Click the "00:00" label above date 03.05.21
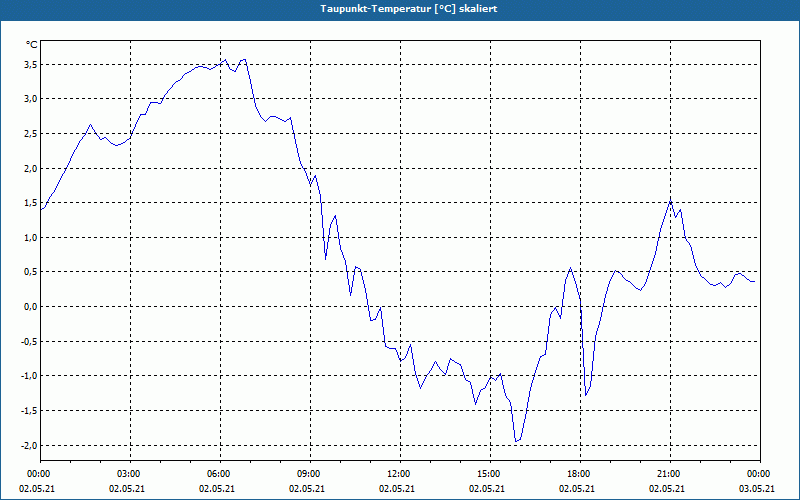The image size is (800, 500). (x=760, y=474)
